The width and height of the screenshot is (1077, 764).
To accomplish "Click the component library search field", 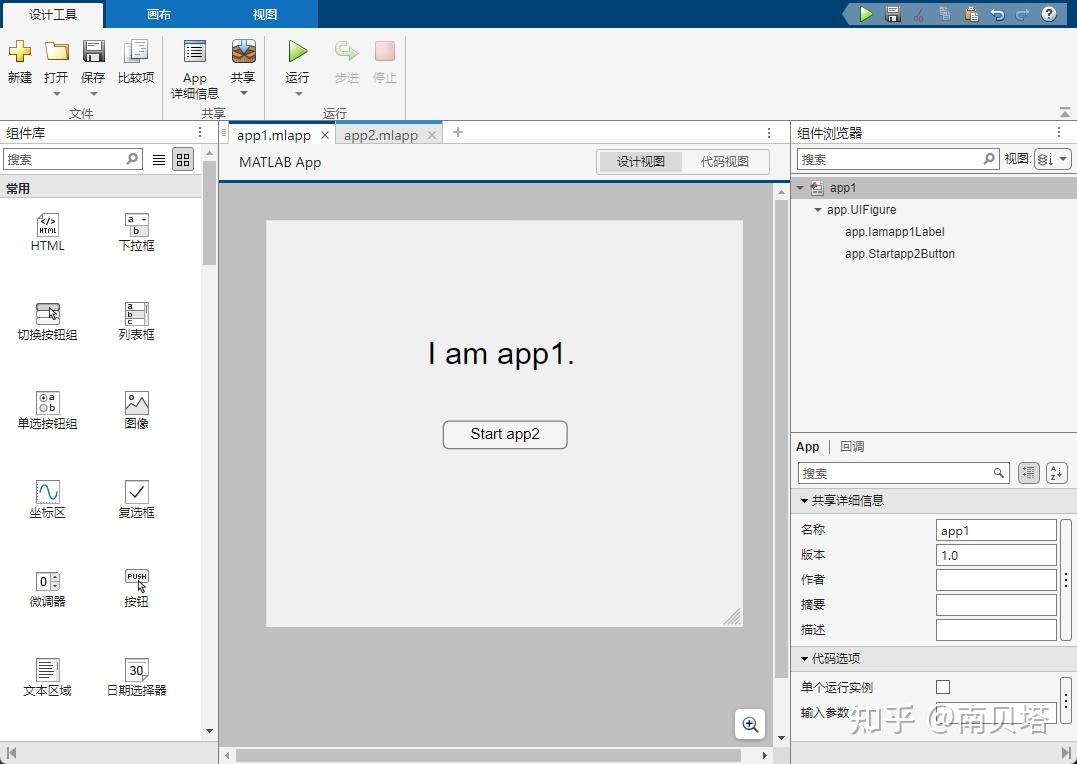I will (x=66, y=159).
